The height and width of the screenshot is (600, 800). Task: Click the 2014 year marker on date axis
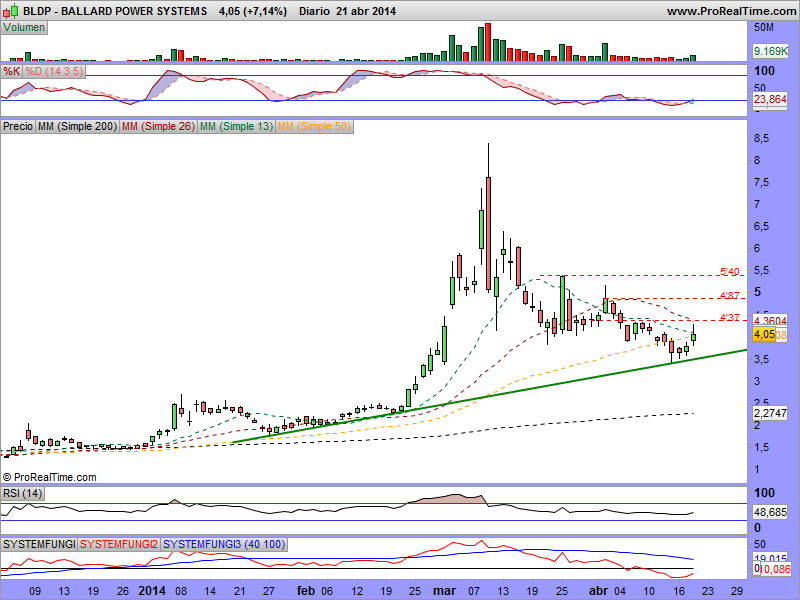pyautogui.click(x=152, y=591)
